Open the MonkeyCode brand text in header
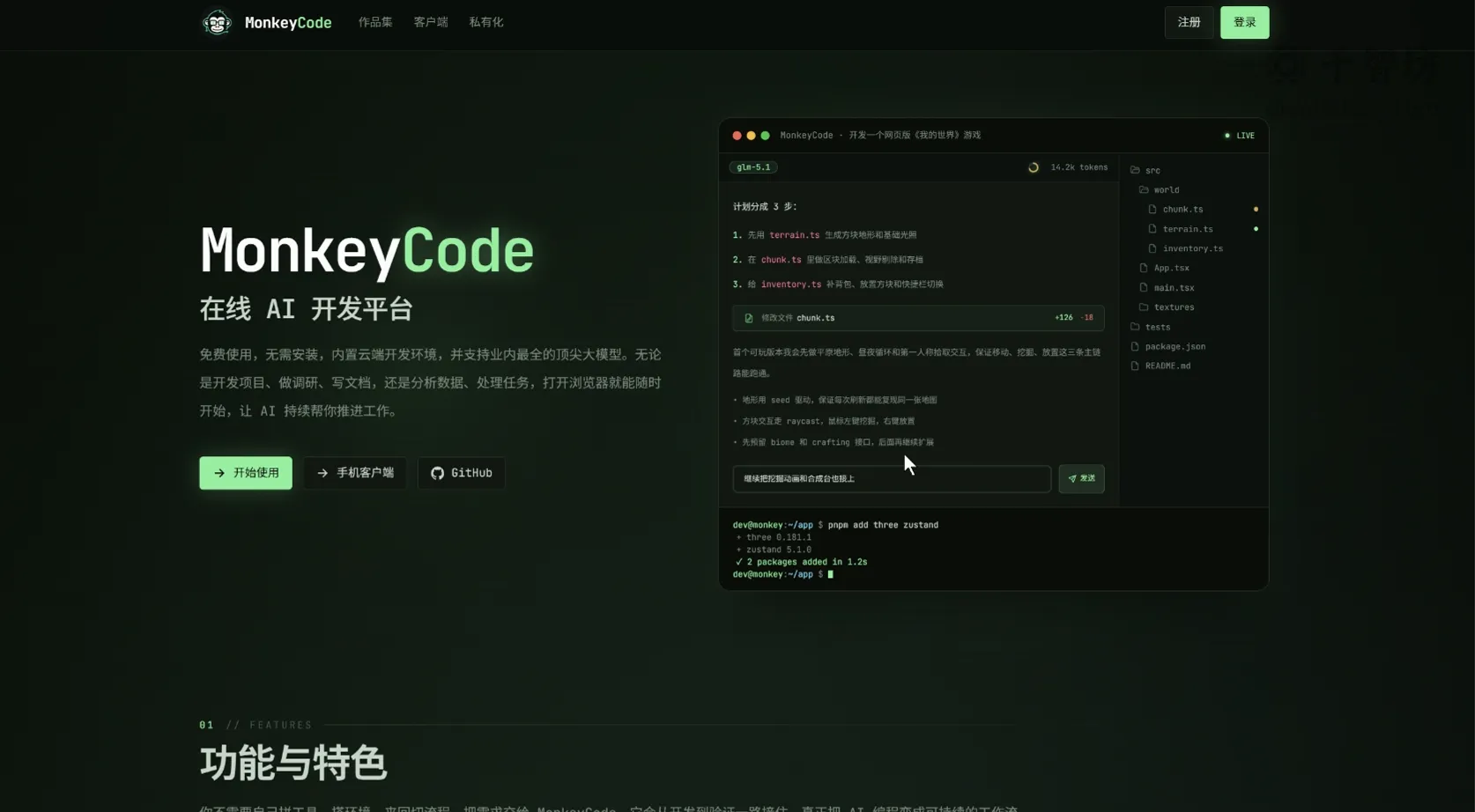The width and height of the screenshot is (1475, 812). click(288, 23)
